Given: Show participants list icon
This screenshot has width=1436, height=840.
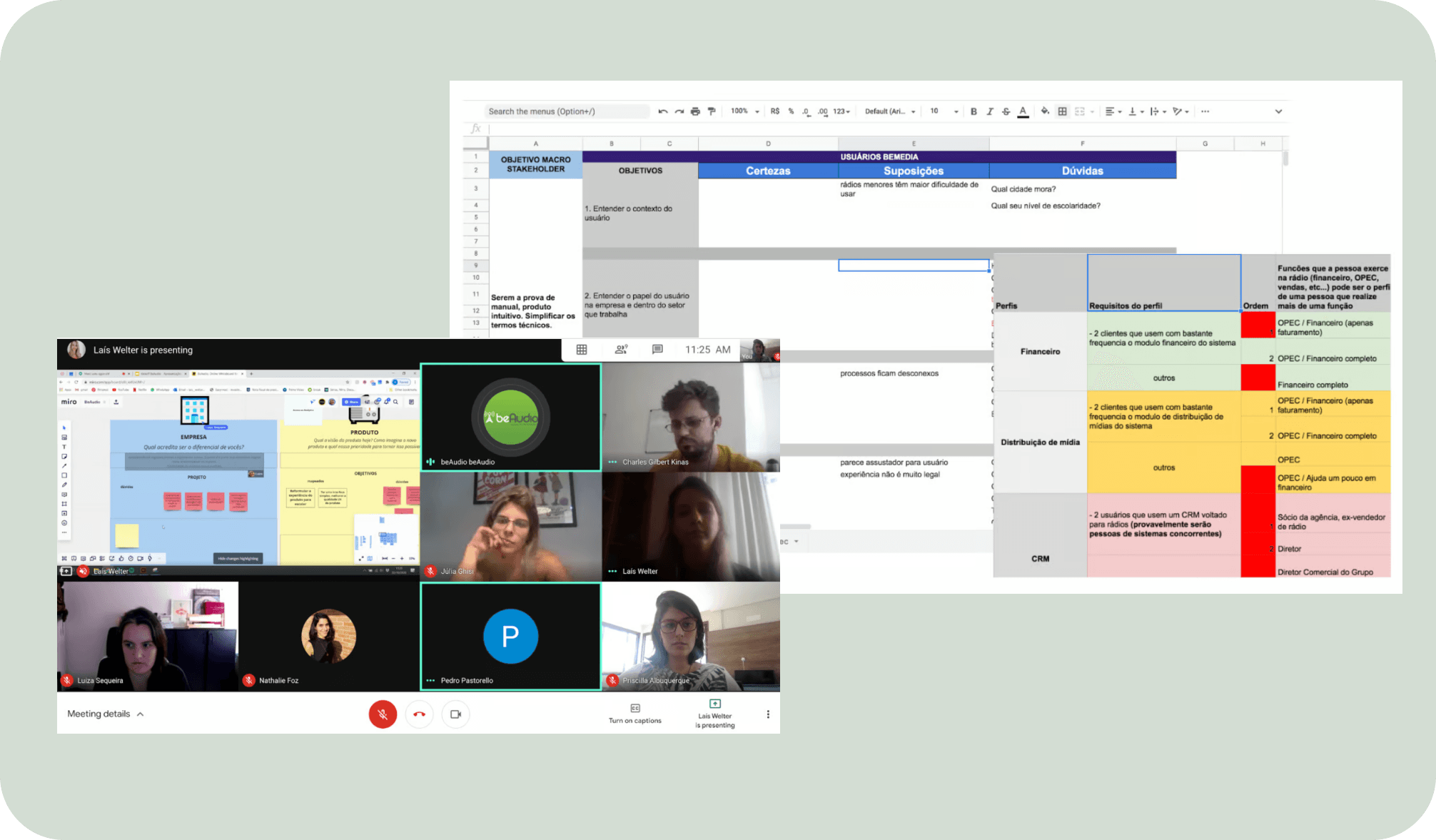Looking at the screenshot, I should pyautogui.click(x=621, y=350).
